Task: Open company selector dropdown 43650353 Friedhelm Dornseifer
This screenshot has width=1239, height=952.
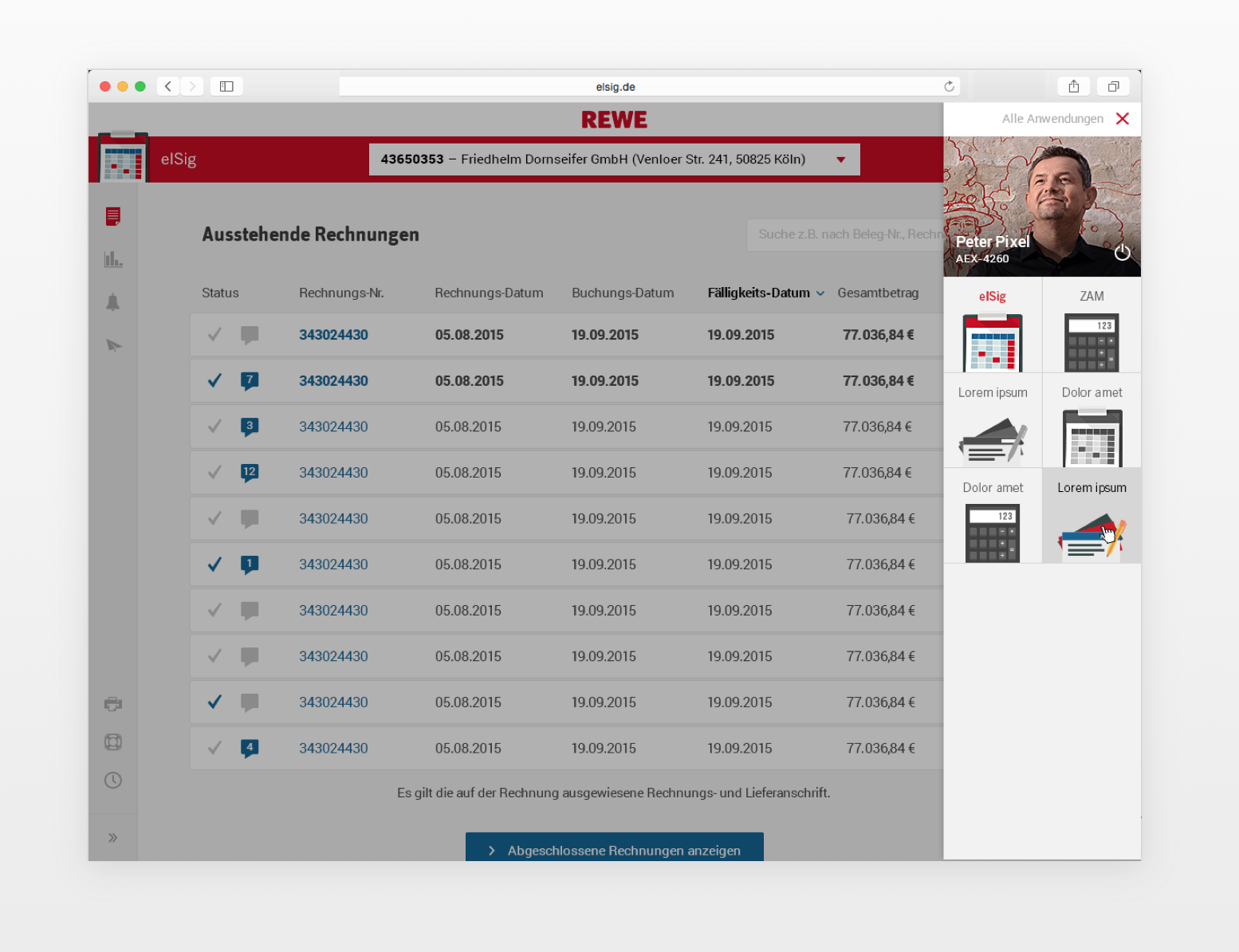Action: coord(614,159)
